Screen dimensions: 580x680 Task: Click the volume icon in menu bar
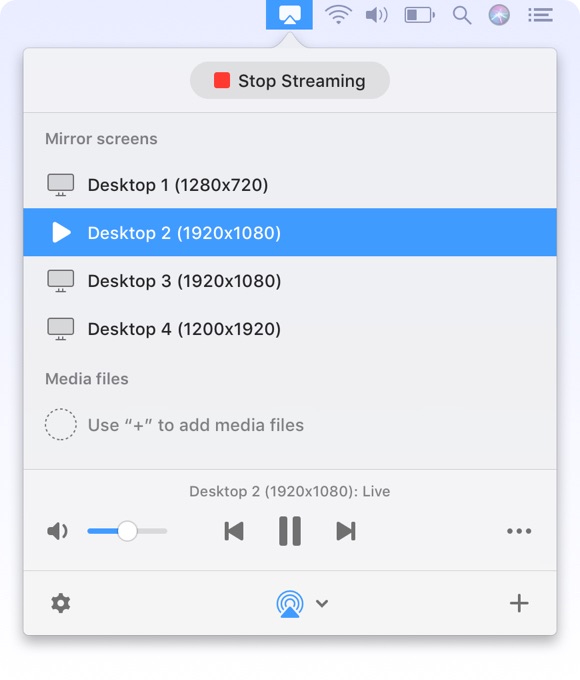point(377,15)
